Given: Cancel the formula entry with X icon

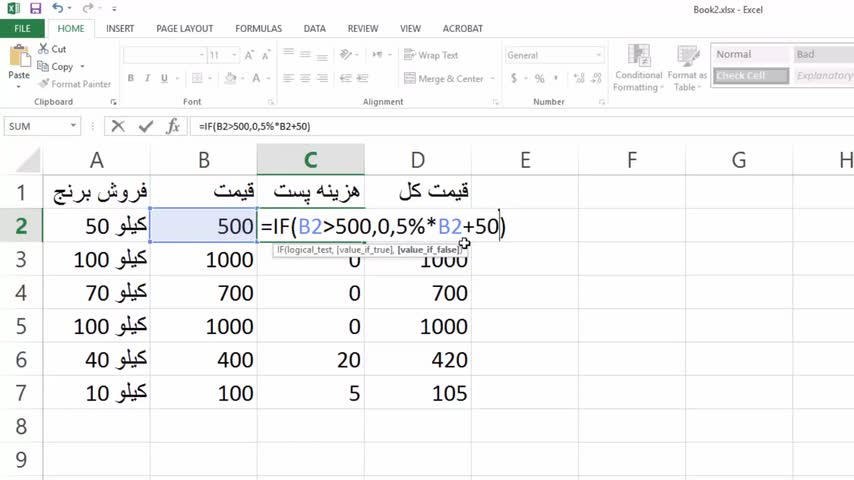Looking at the screenshot, I should [x=118, y=126].
